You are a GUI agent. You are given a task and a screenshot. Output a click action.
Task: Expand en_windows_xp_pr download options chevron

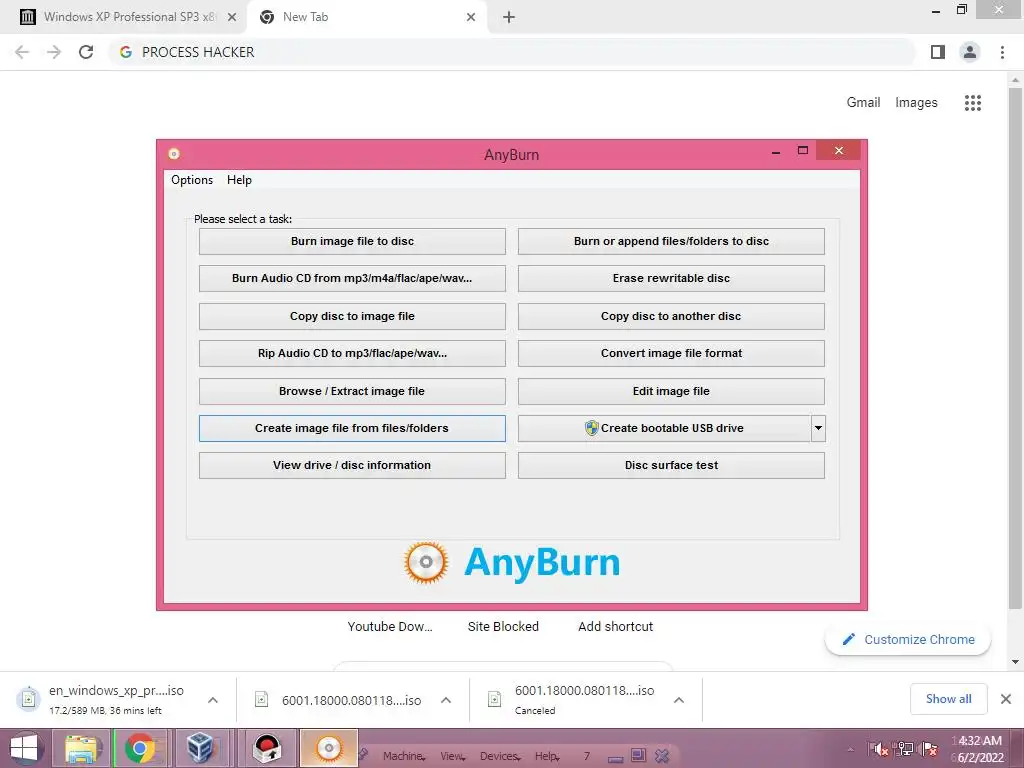(x=213, y=700)
